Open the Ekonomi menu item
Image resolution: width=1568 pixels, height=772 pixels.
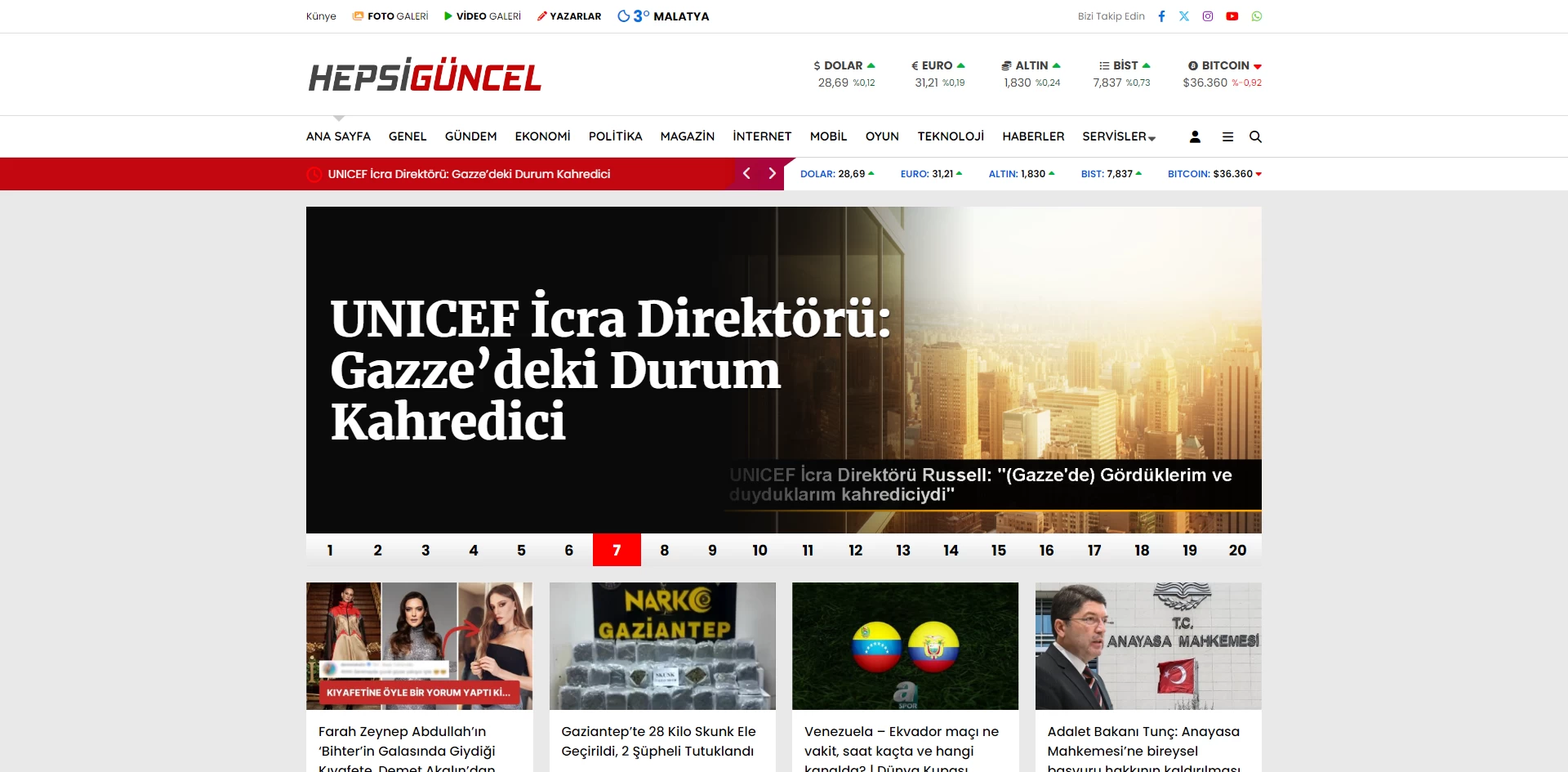pos(542,136)
